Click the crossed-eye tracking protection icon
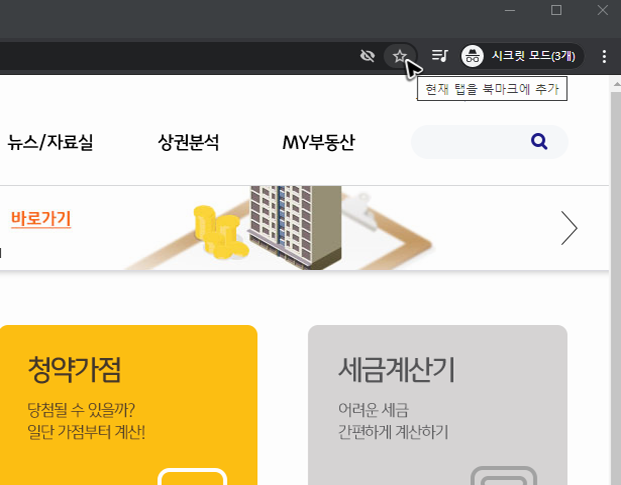621x485 pixels. (368, 56)
